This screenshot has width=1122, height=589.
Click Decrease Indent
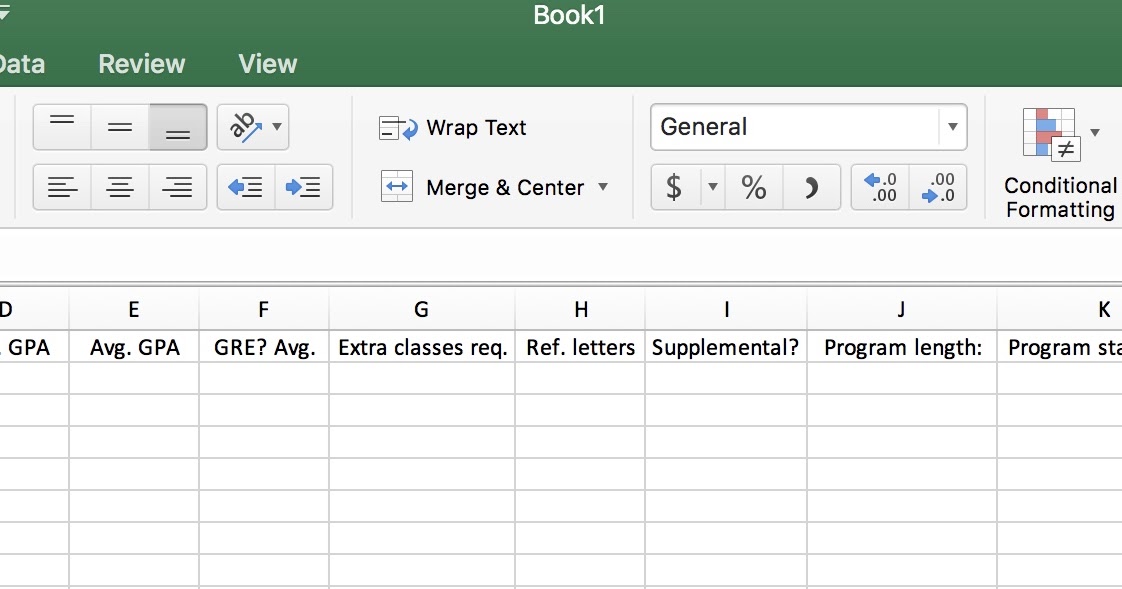click(246, 187)
